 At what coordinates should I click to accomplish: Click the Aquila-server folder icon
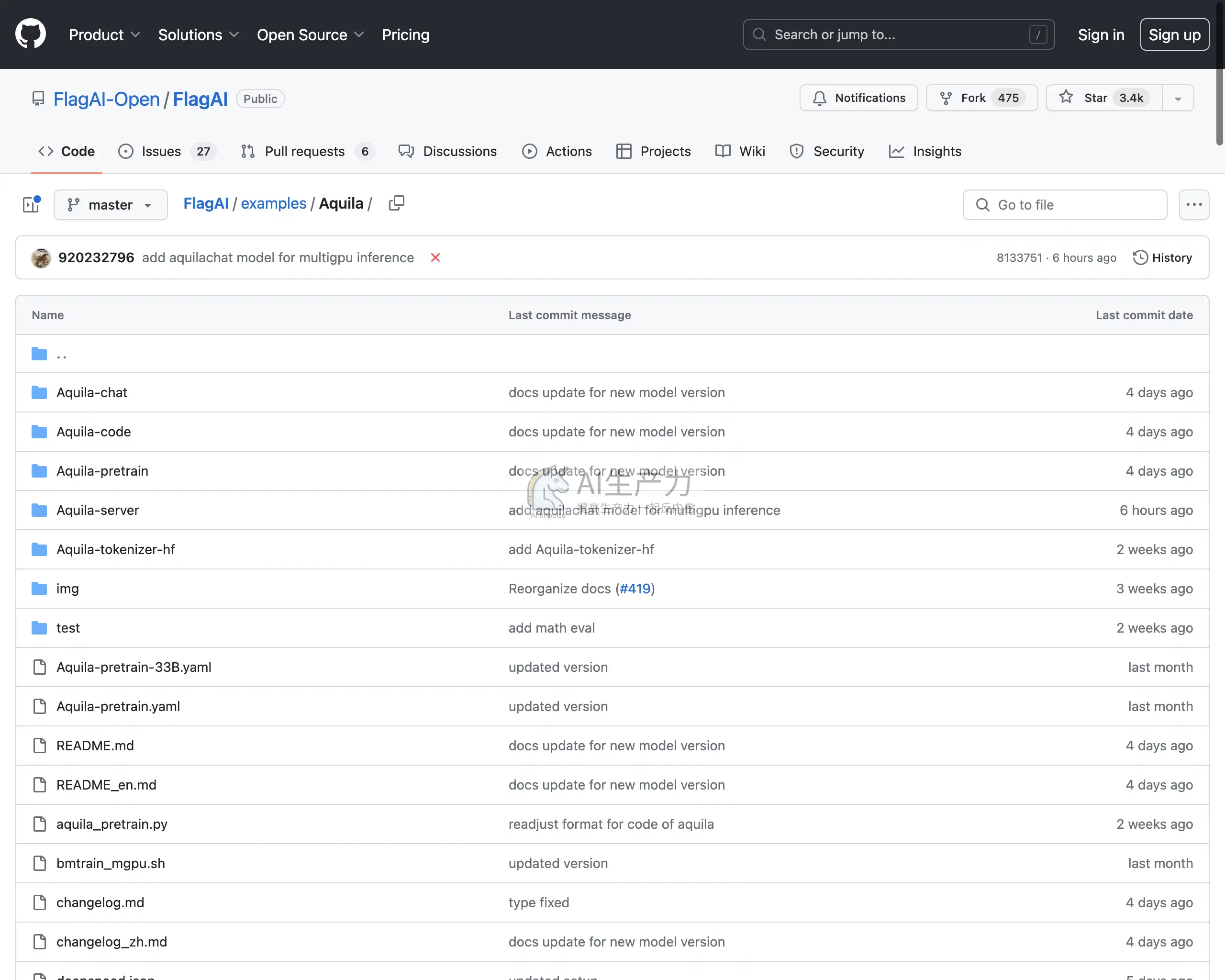point(39,510)
